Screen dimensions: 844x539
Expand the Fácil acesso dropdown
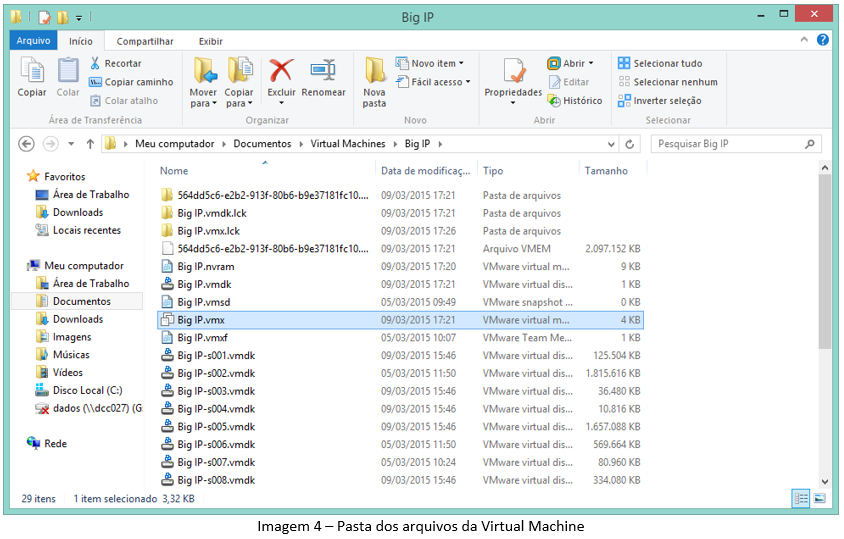pyautogui.click(x=433, y=82)
